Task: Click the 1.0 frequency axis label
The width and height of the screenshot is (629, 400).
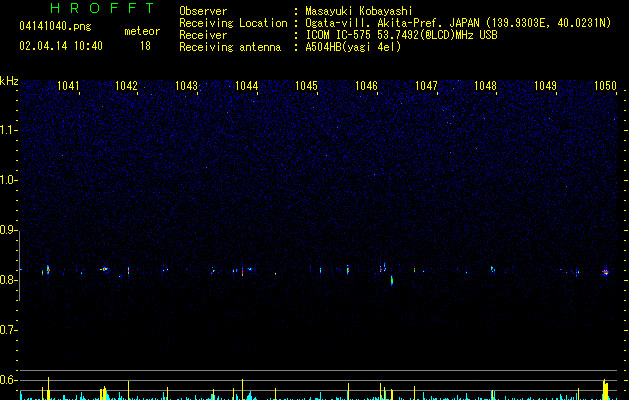Action: pos(8,180)
